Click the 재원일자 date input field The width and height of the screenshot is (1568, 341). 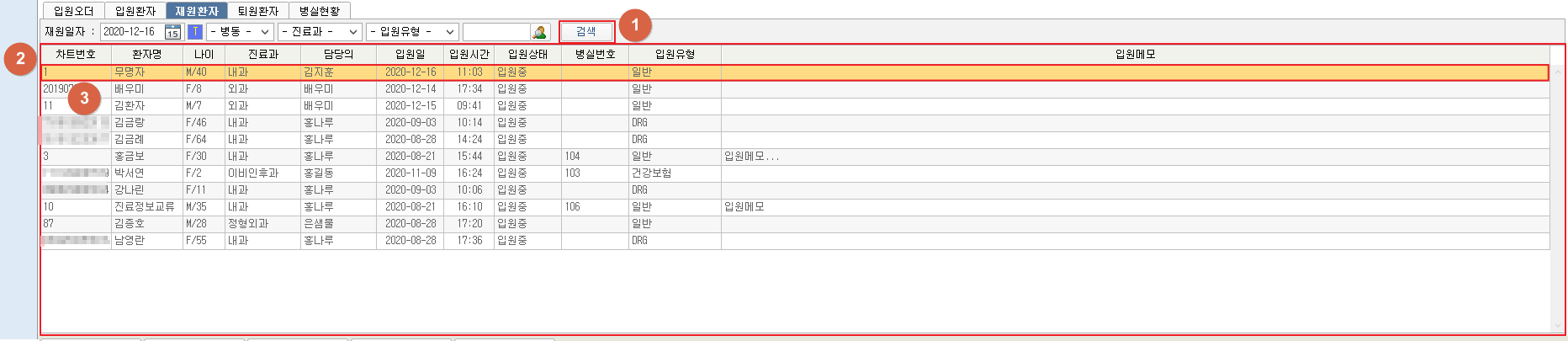coord(131,32)
